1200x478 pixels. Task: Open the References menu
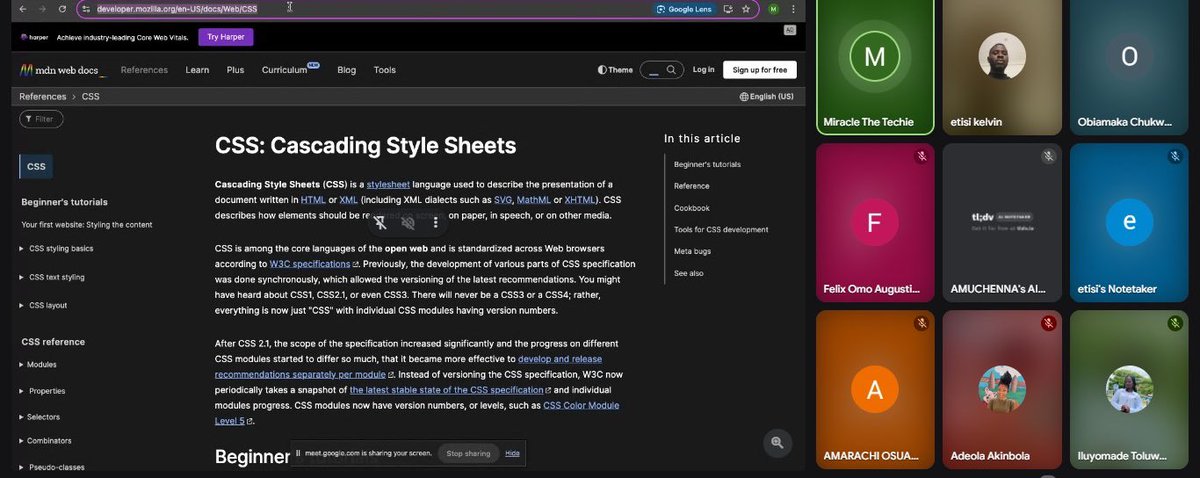[144, 70]
